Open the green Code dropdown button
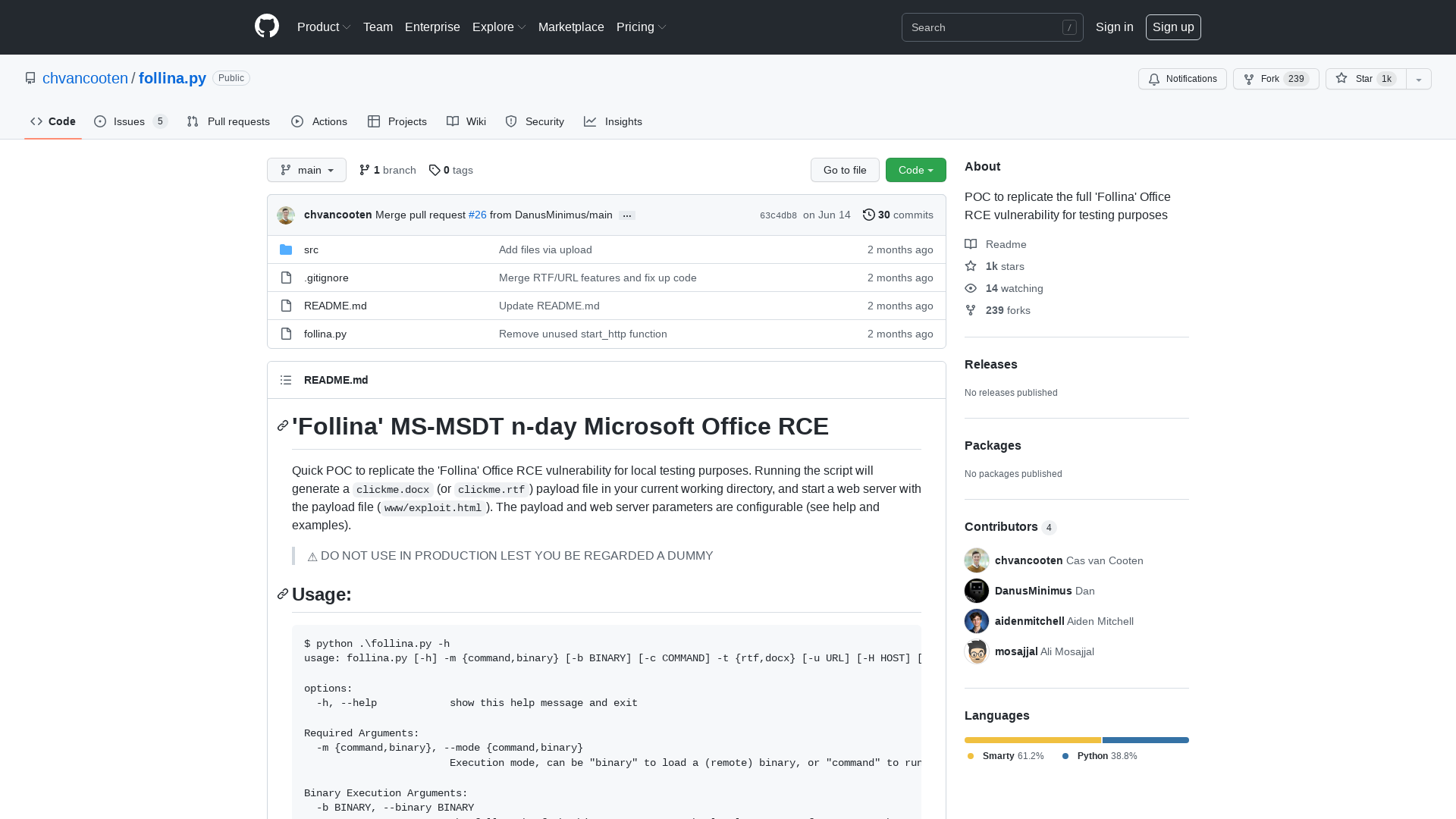Image resolution: width=1456 pixels, height=819 pixels. tap(916, 170)
